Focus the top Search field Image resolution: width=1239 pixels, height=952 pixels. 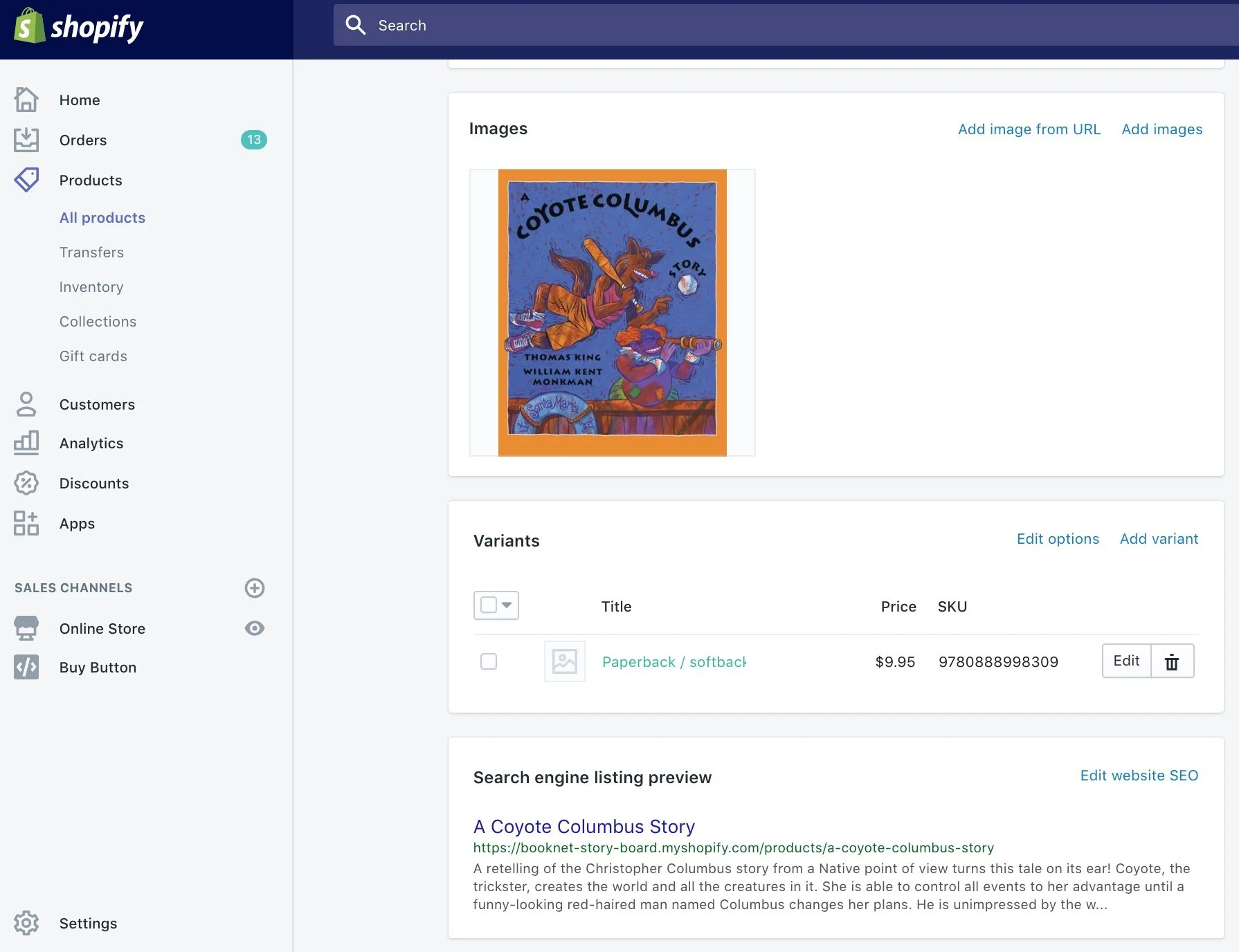pos(786,25)
